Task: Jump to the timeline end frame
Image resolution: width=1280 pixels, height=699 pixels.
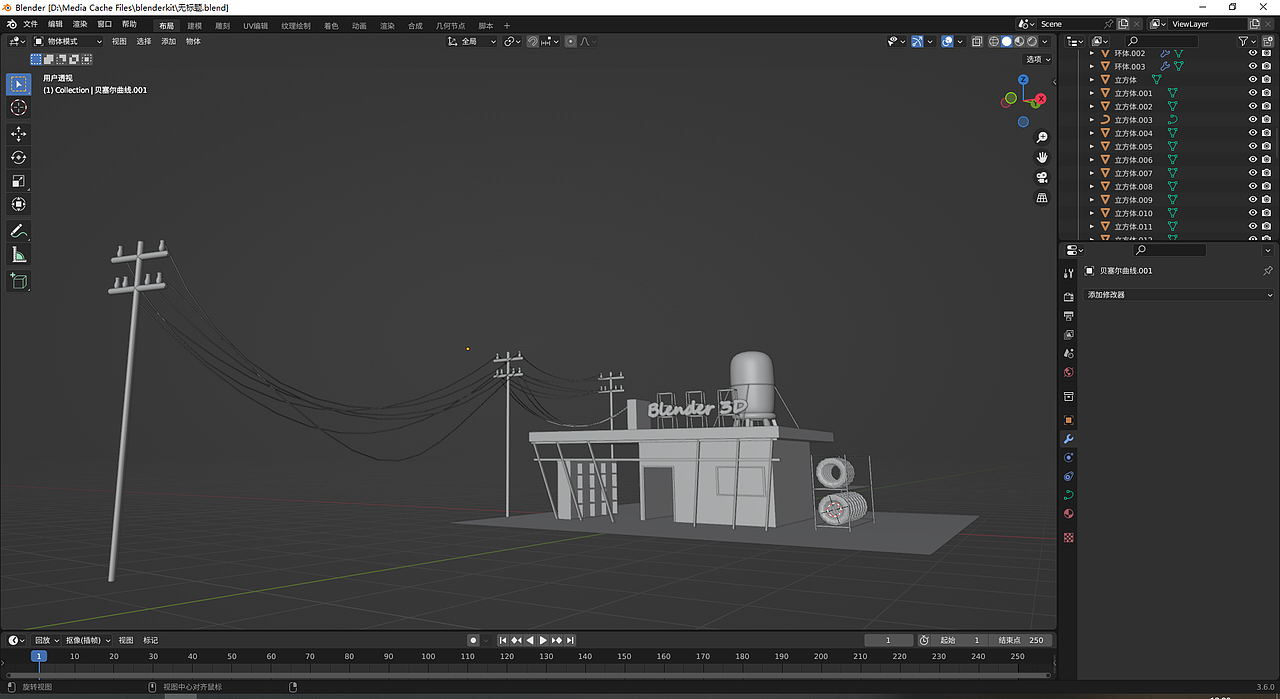Action: click(x=570, y=640)
